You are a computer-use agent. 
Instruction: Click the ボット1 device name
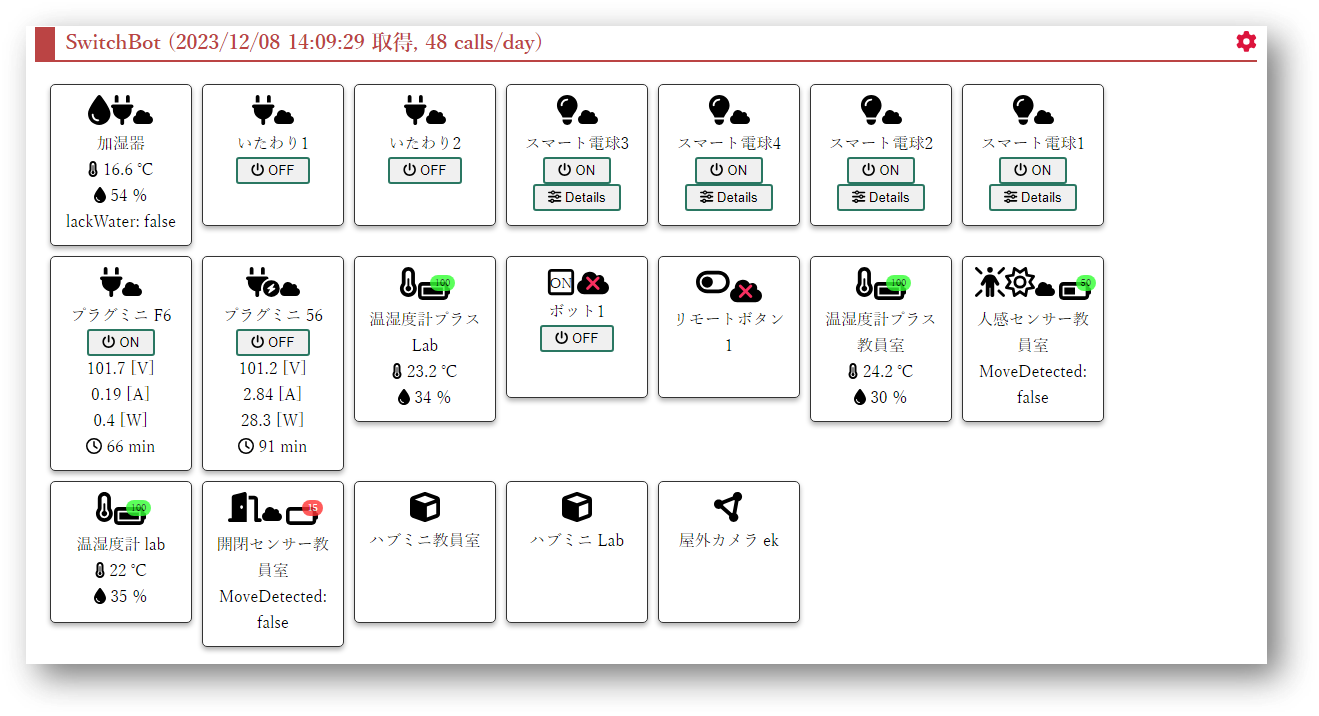(x=577, y=311)
